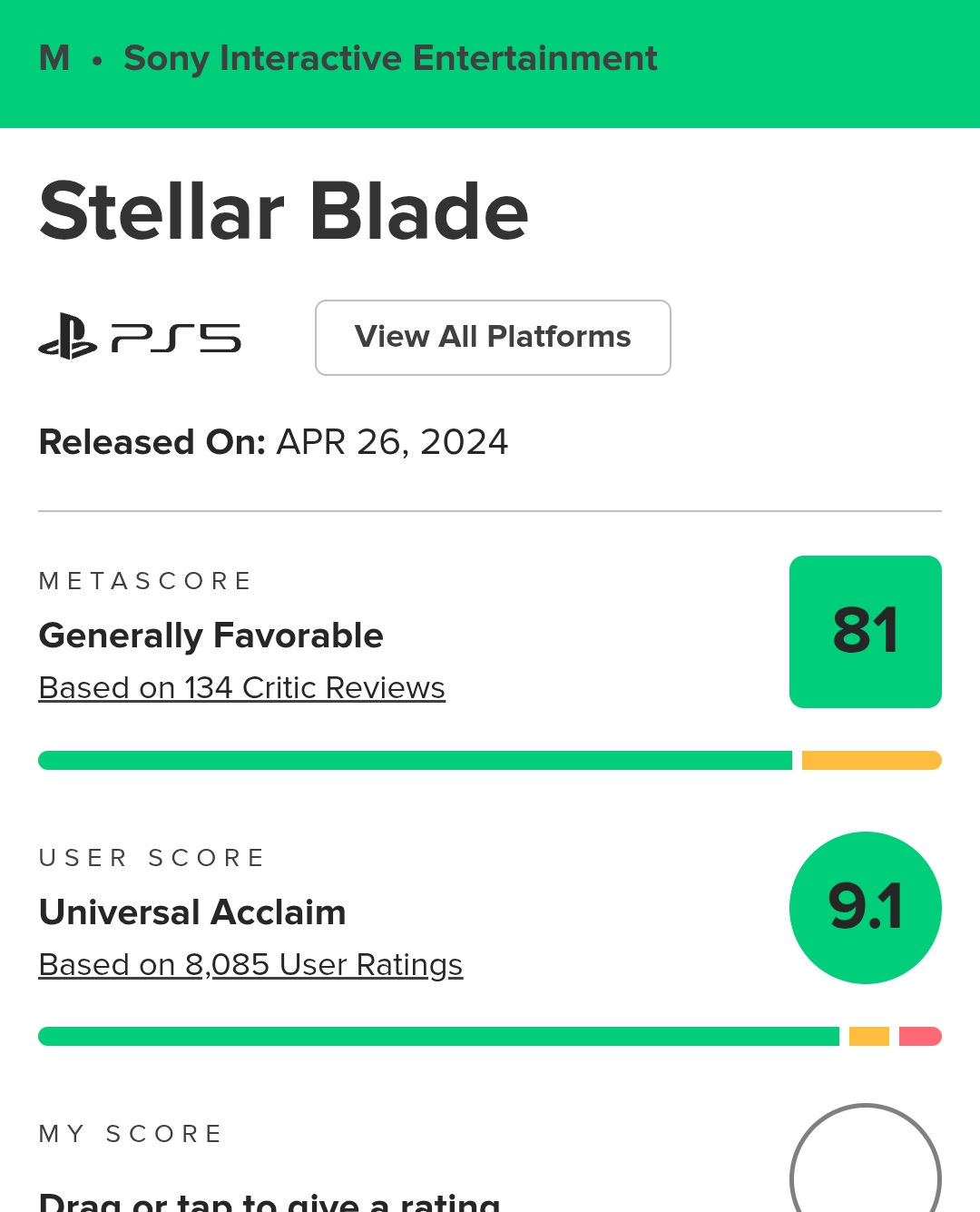The width and height of the screenshot is (980, 1212).
Task: Click the Stellar Blade game title
Action: (283, 212)
